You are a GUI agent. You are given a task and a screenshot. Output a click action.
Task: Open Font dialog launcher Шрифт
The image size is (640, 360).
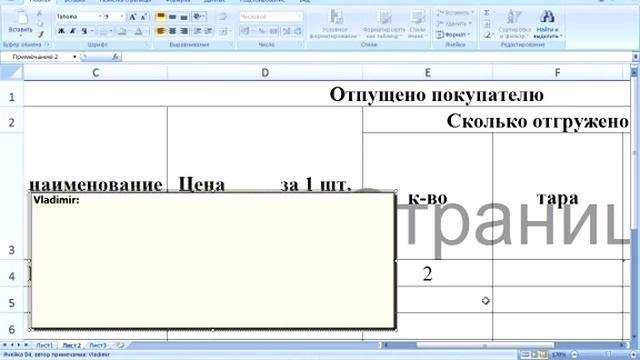tap(147, 44)
